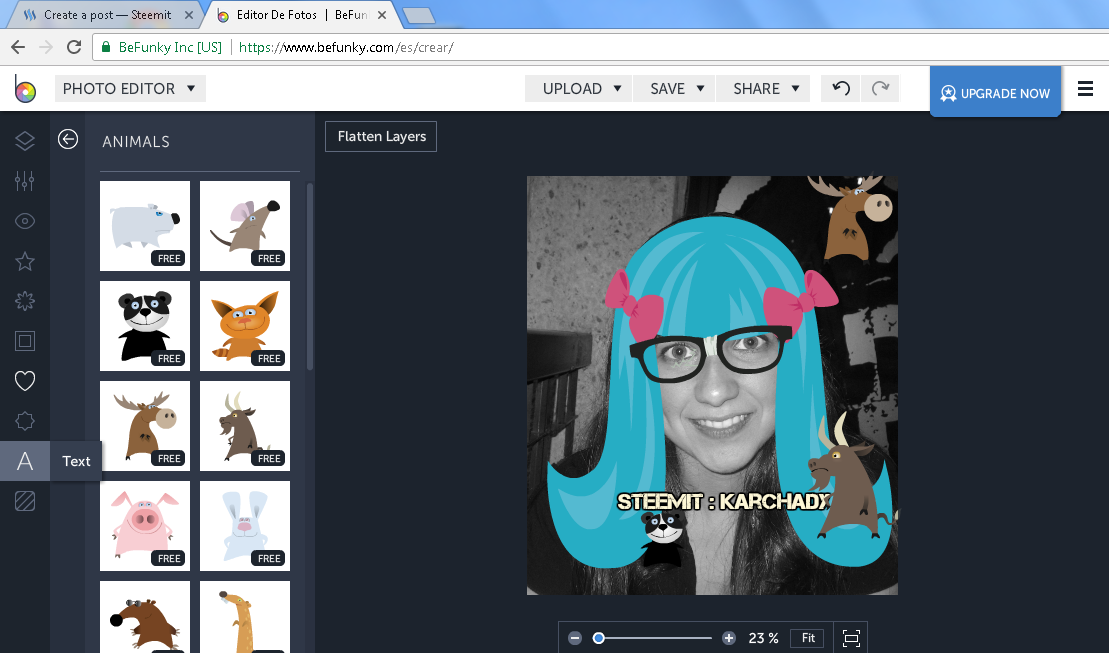Open the Layers manager icon in sidebar
The image size is (1109, 653).
click(x=25, y=141)
